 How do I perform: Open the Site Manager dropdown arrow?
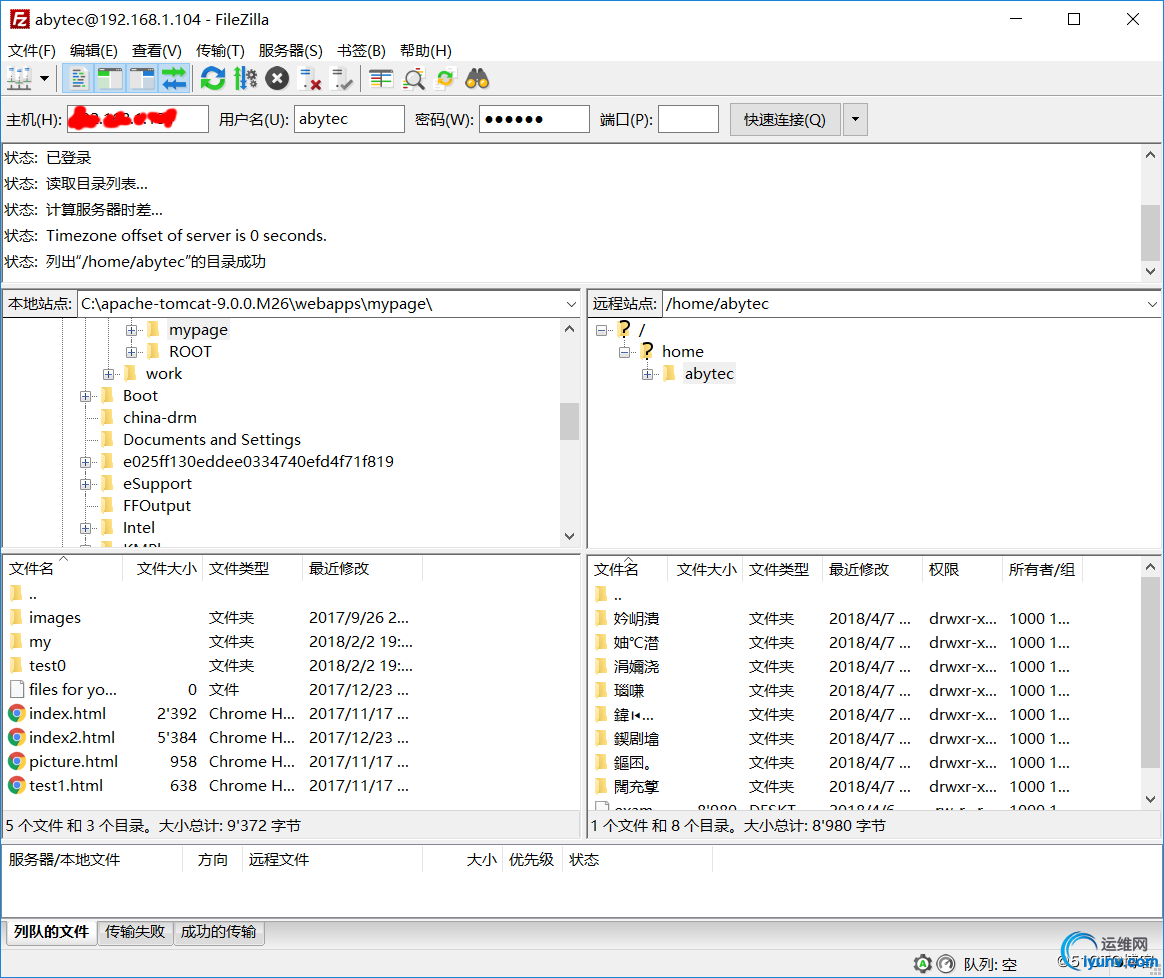(45, 79)
